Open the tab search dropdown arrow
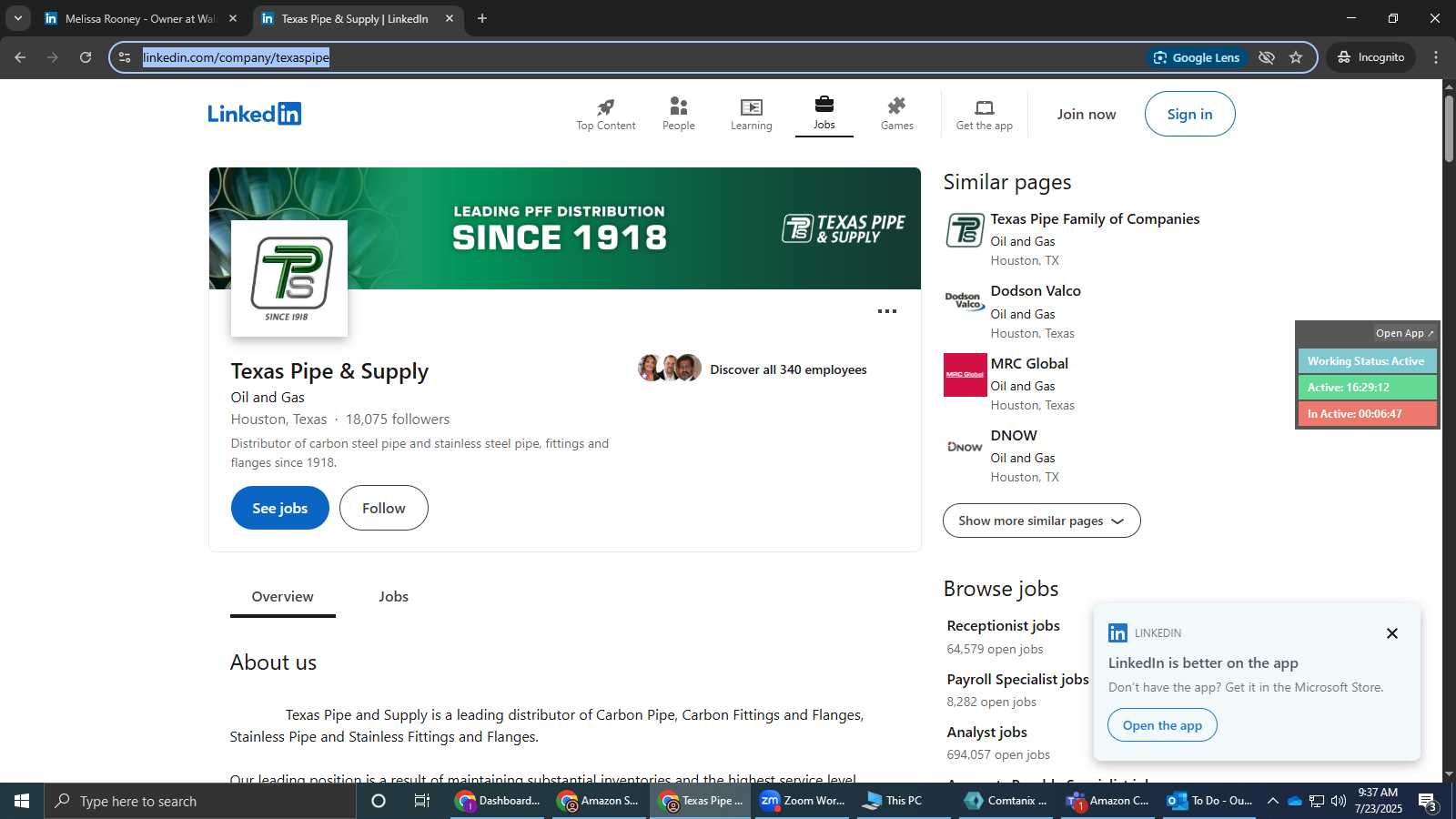This screenshot has height=819, width=1456. coord(17,18)
